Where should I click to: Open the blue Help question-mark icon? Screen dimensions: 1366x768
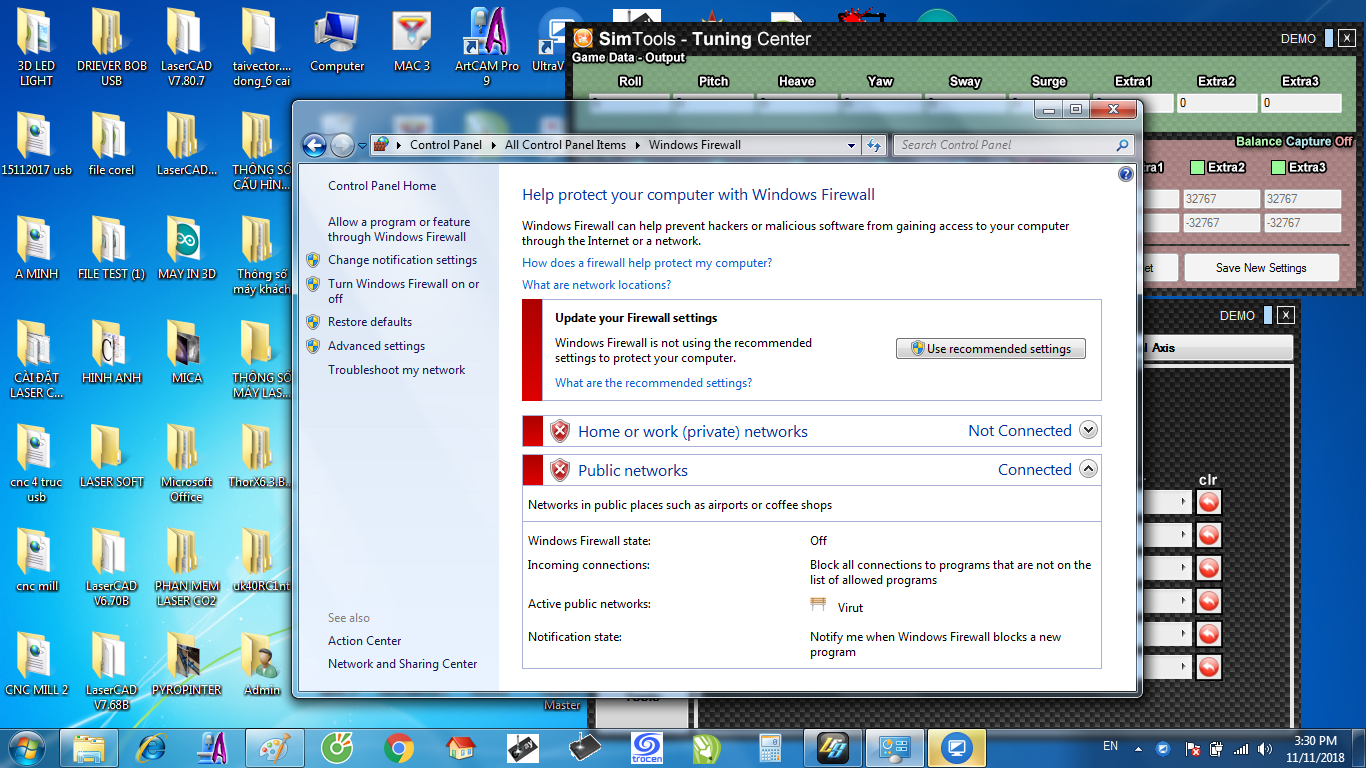(x=1126, y=174)
